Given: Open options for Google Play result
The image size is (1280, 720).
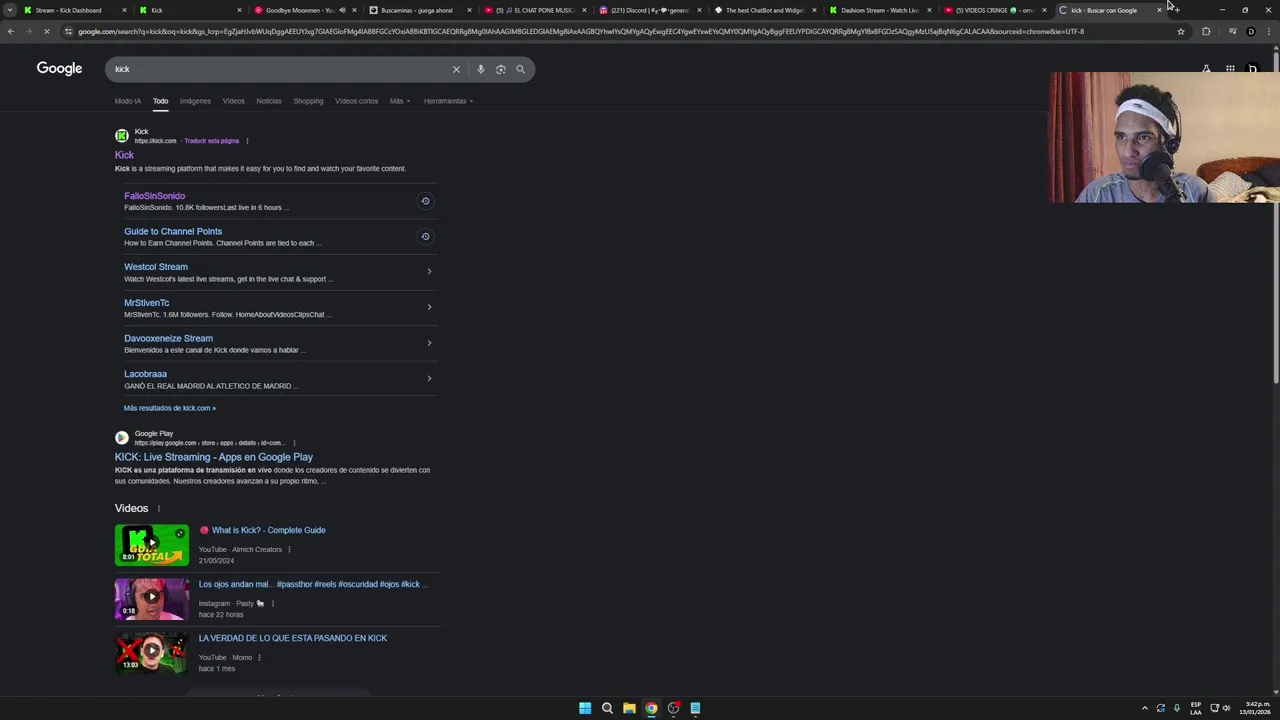Looking at the screenshot, I should (294, 443).
